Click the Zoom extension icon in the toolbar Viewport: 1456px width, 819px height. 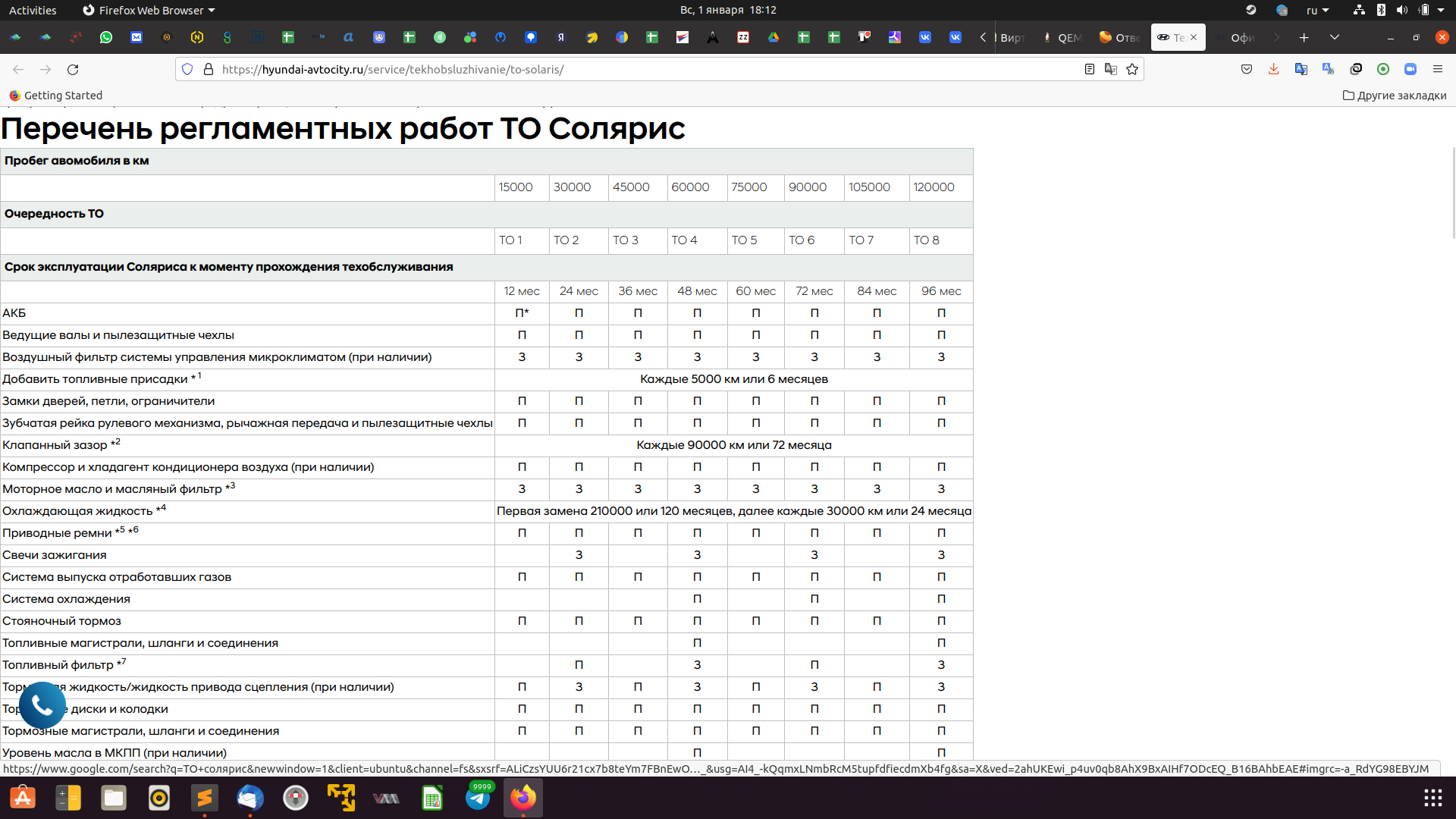click(x=1410, y=69)
